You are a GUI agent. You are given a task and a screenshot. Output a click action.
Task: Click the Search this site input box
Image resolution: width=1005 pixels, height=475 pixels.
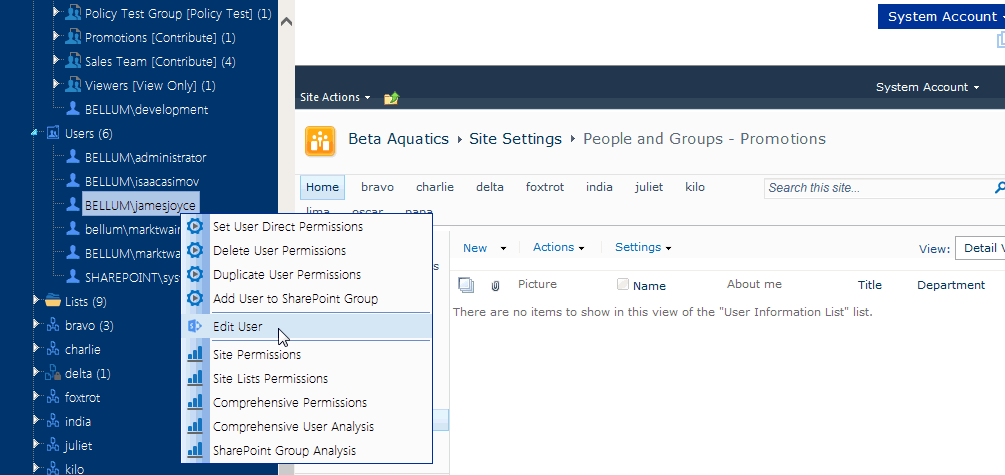coord(875,188)
